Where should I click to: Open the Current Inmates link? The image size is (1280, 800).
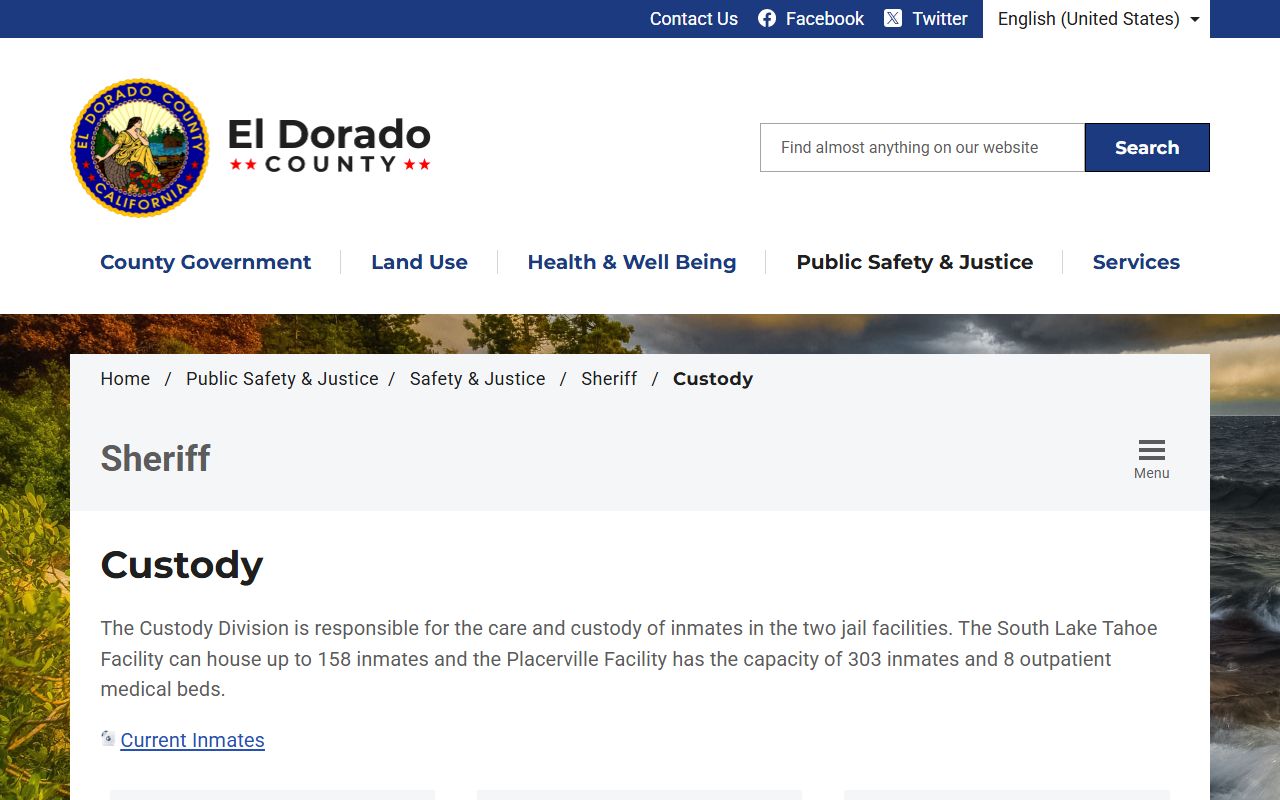[192, 740]
